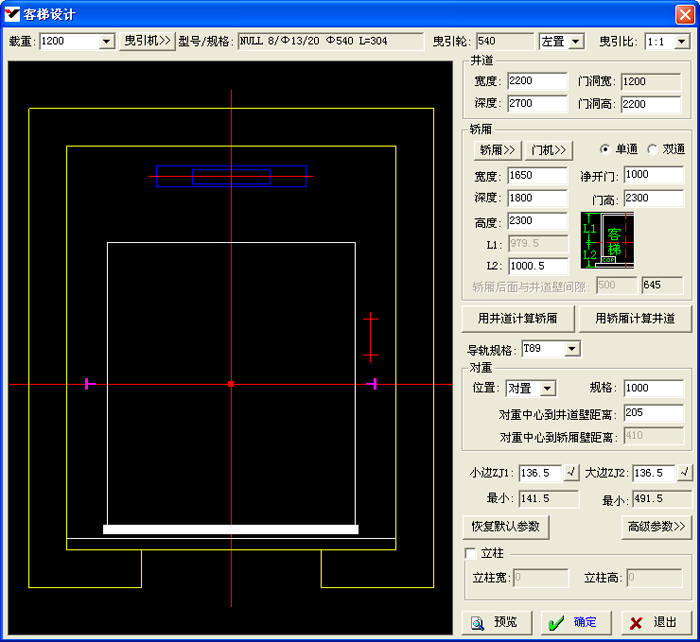The width and height of the screenshot is (700, 642).
Task: Select the 单通 radio button
Action: tap(605, 149)
